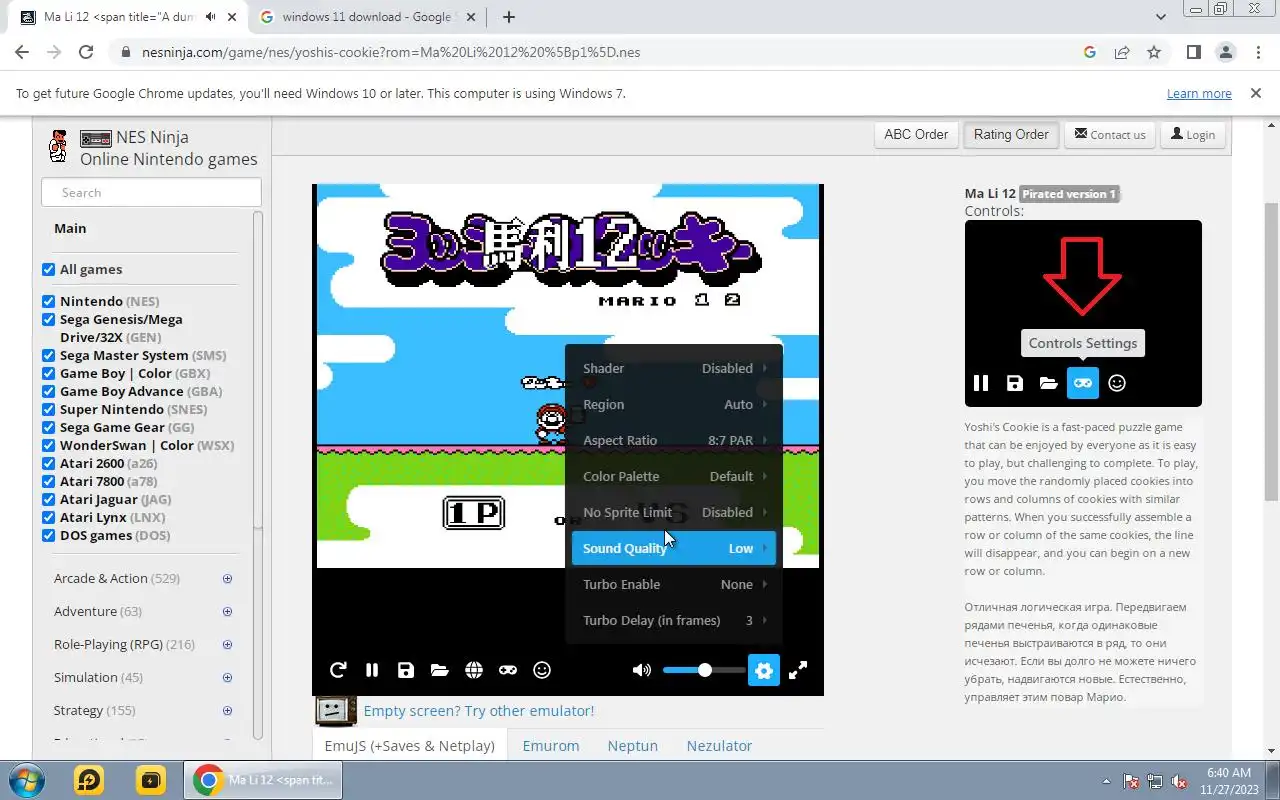Screen dimensions: 1280x800
Task: Expand the Role-Playing (RPG) category
Action: [227, 644]
